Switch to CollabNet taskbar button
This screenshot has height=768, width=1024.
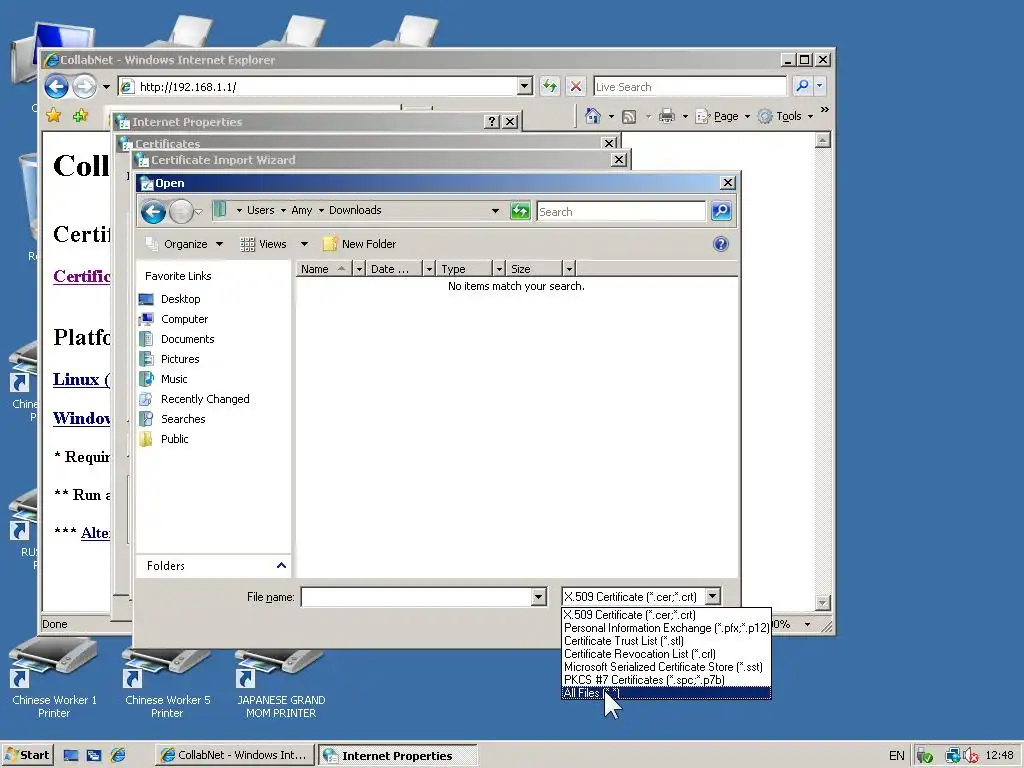coord(234,755)
